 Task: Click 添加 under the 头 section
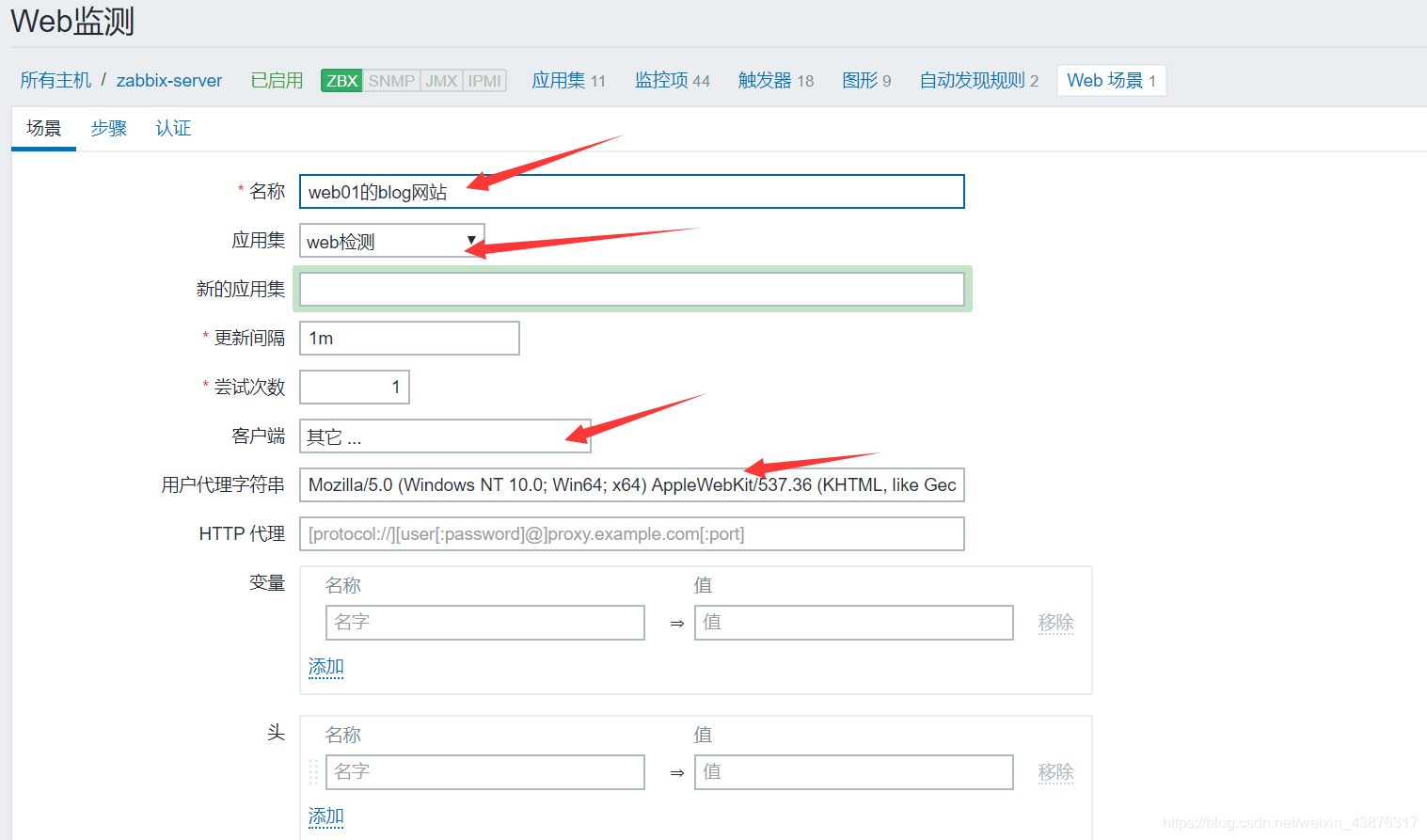[x=326, y=816]
